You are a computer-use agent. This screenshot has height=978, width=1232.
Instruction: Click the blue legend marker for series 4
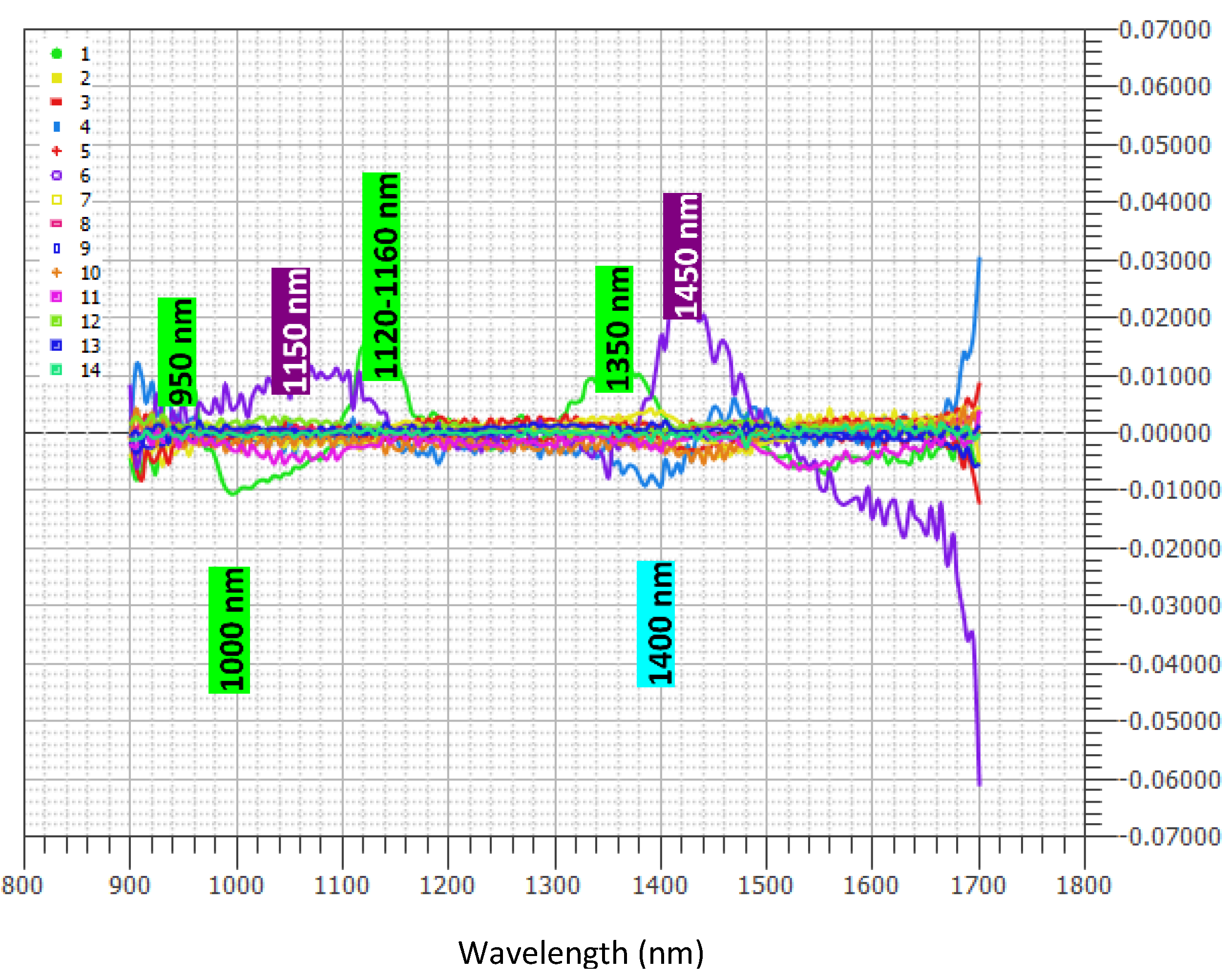57,127
